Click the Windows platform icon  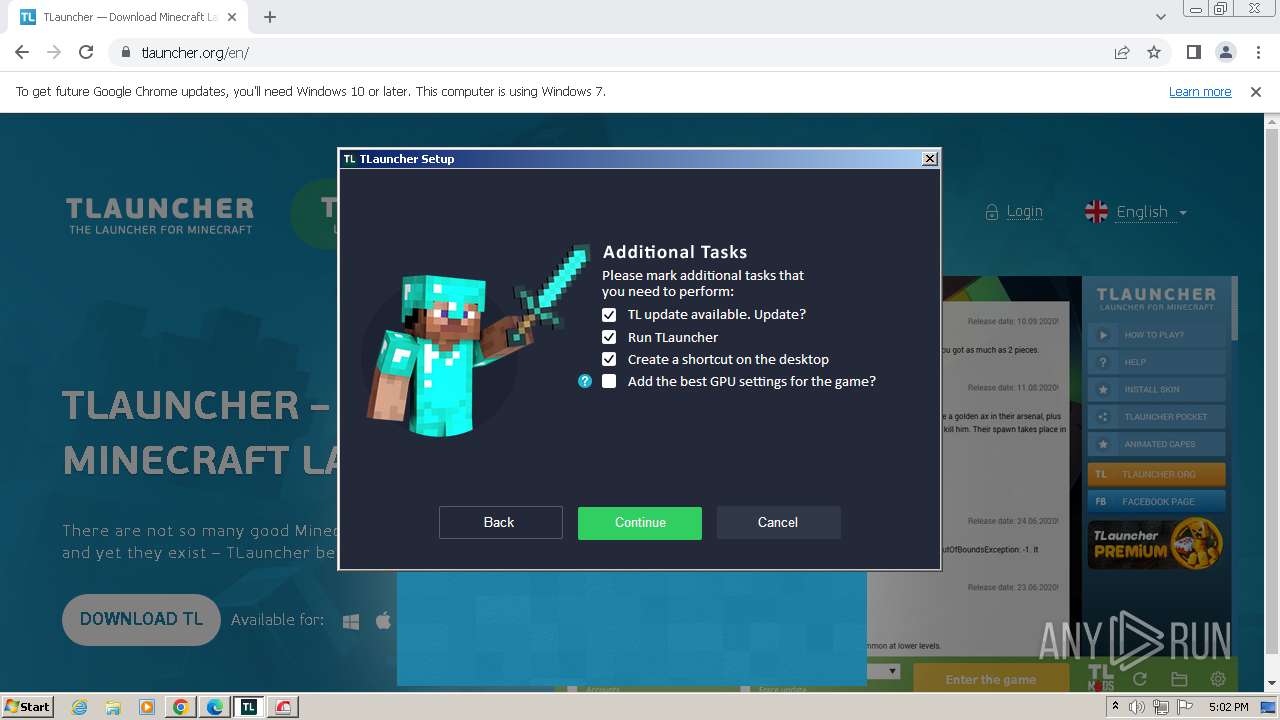(x=351, y=621)
